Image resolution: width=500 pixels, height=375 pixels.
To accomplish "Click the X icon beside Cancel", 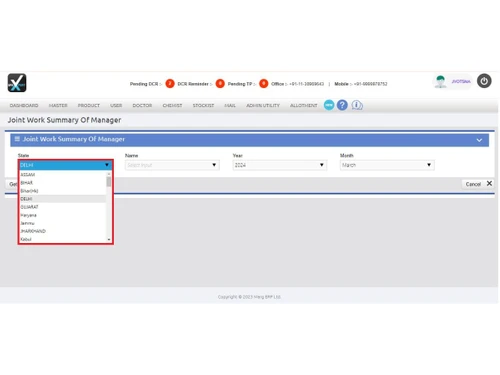I will pyautogui.click(x=489, y=183).
